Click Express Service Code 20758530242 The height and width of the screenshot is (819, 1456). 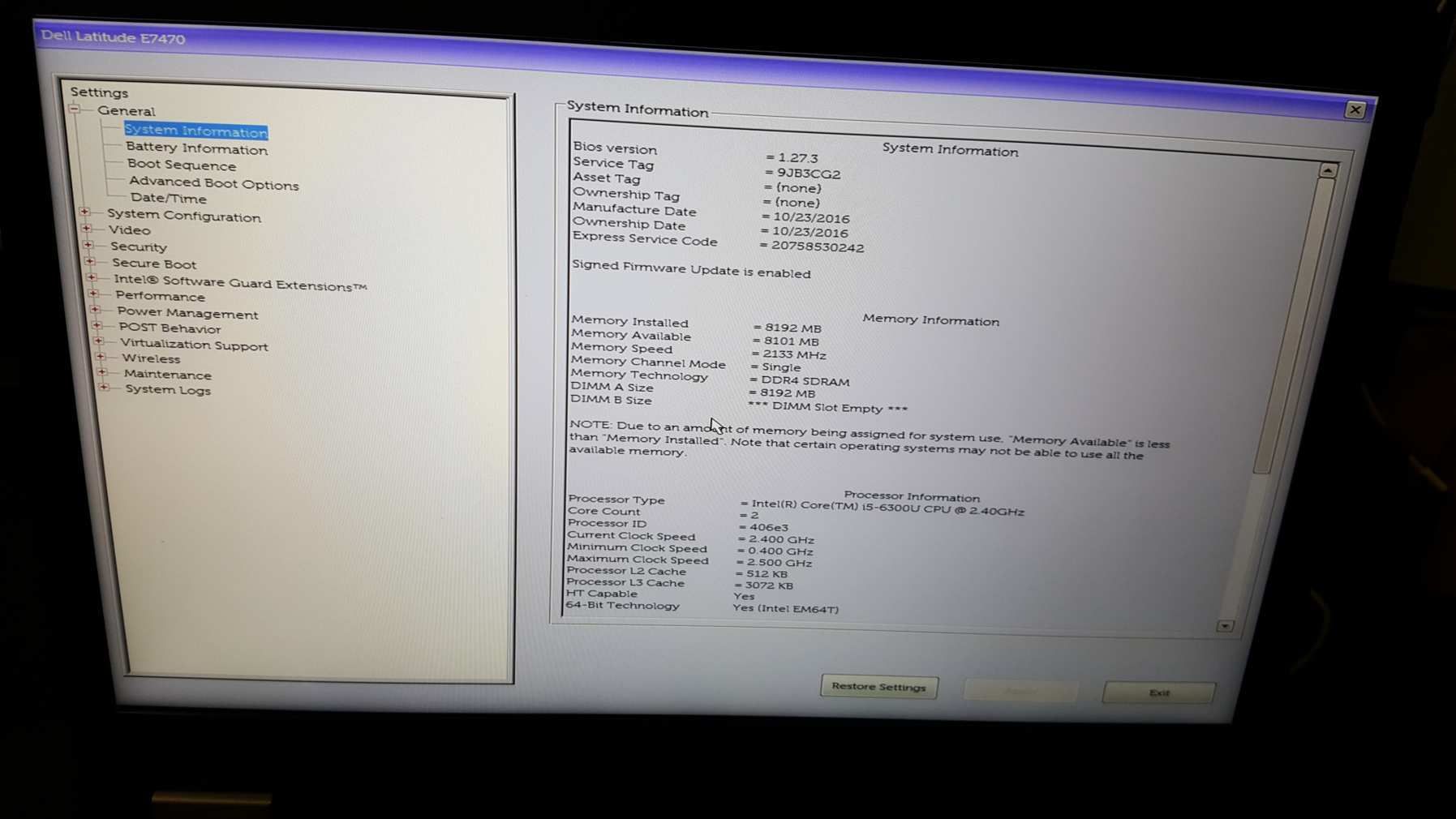pos(818,247)
